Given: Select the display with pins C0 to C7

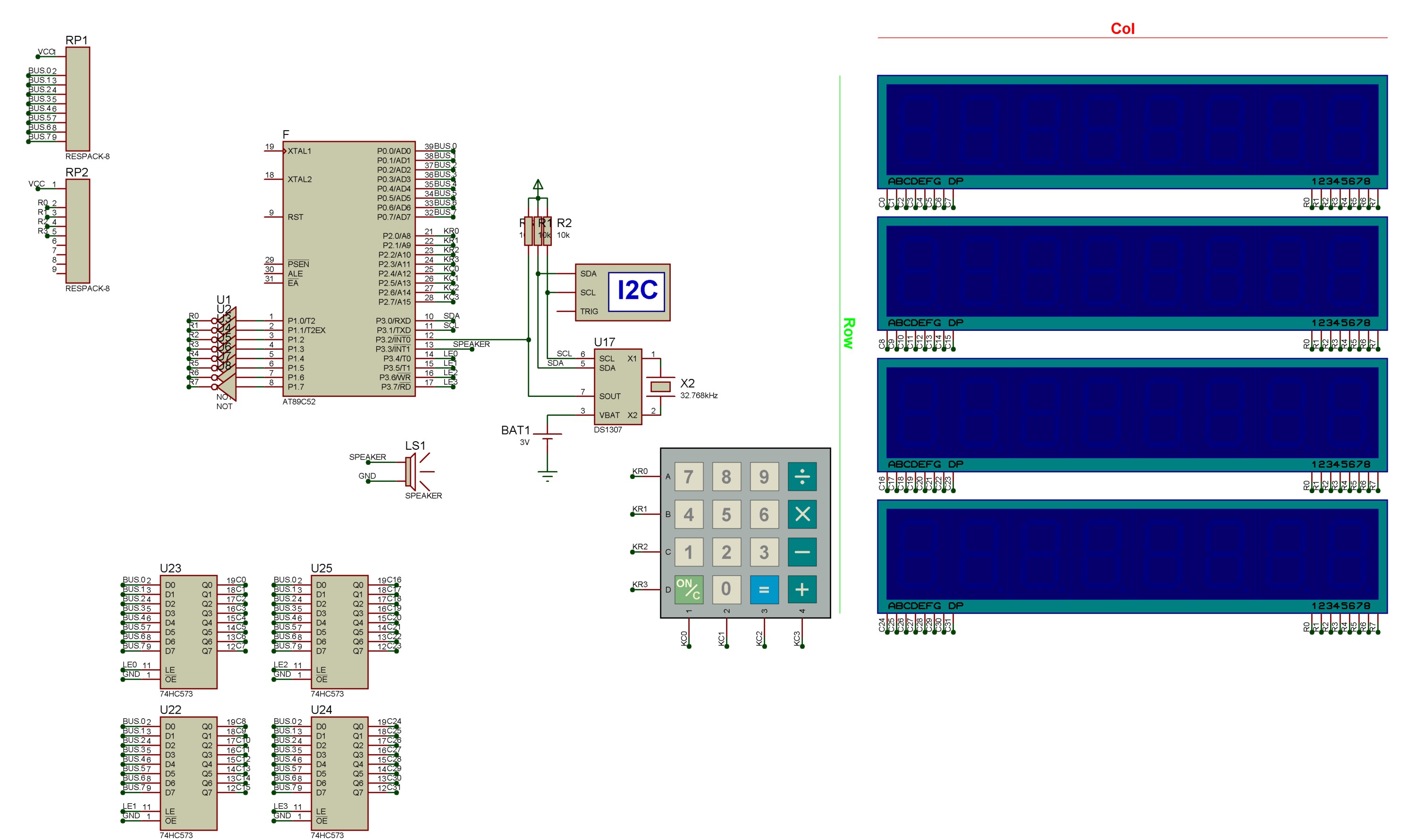Looking at the screenshot, I should pos(1132,132).
